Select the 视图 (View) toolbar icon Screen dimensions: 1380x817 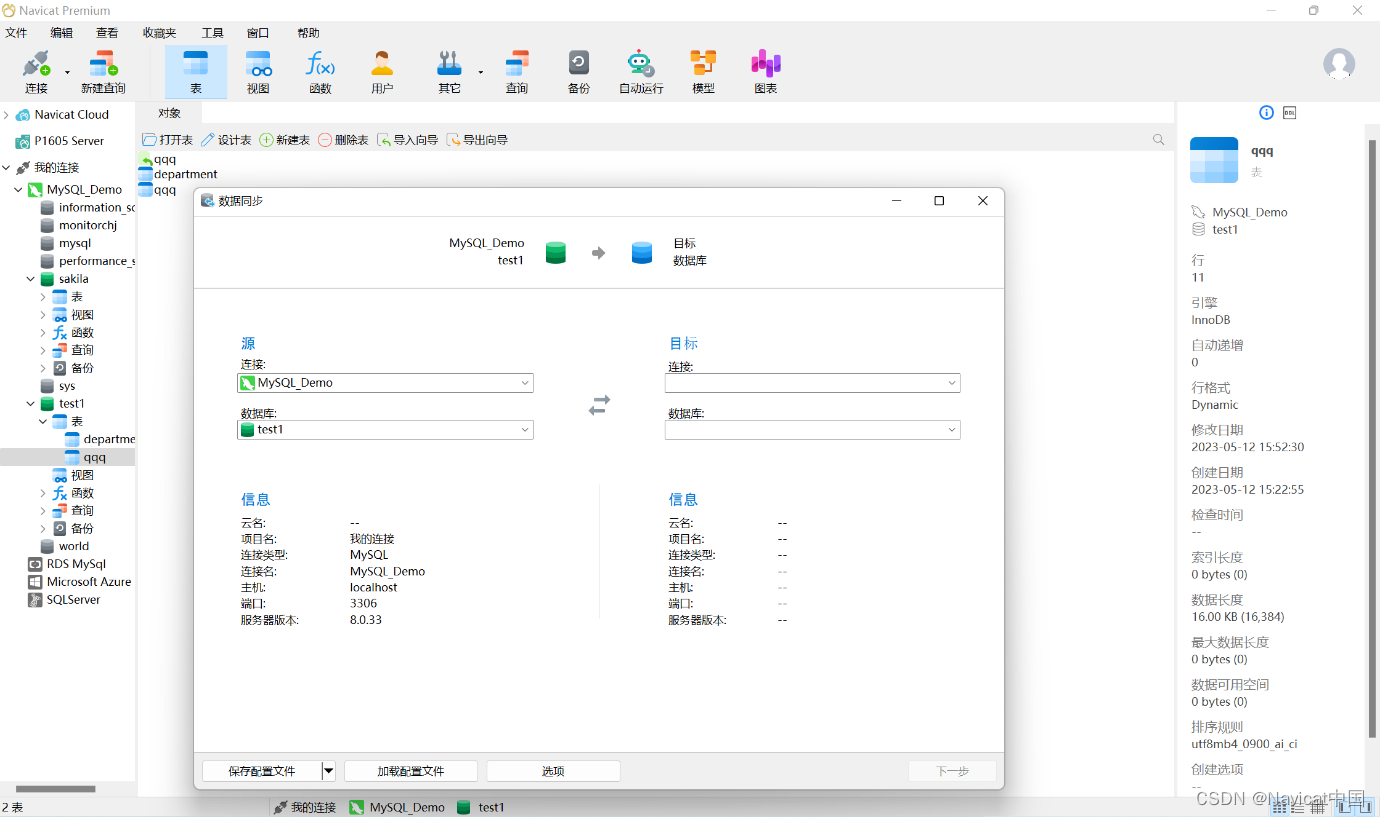point(258,72)
